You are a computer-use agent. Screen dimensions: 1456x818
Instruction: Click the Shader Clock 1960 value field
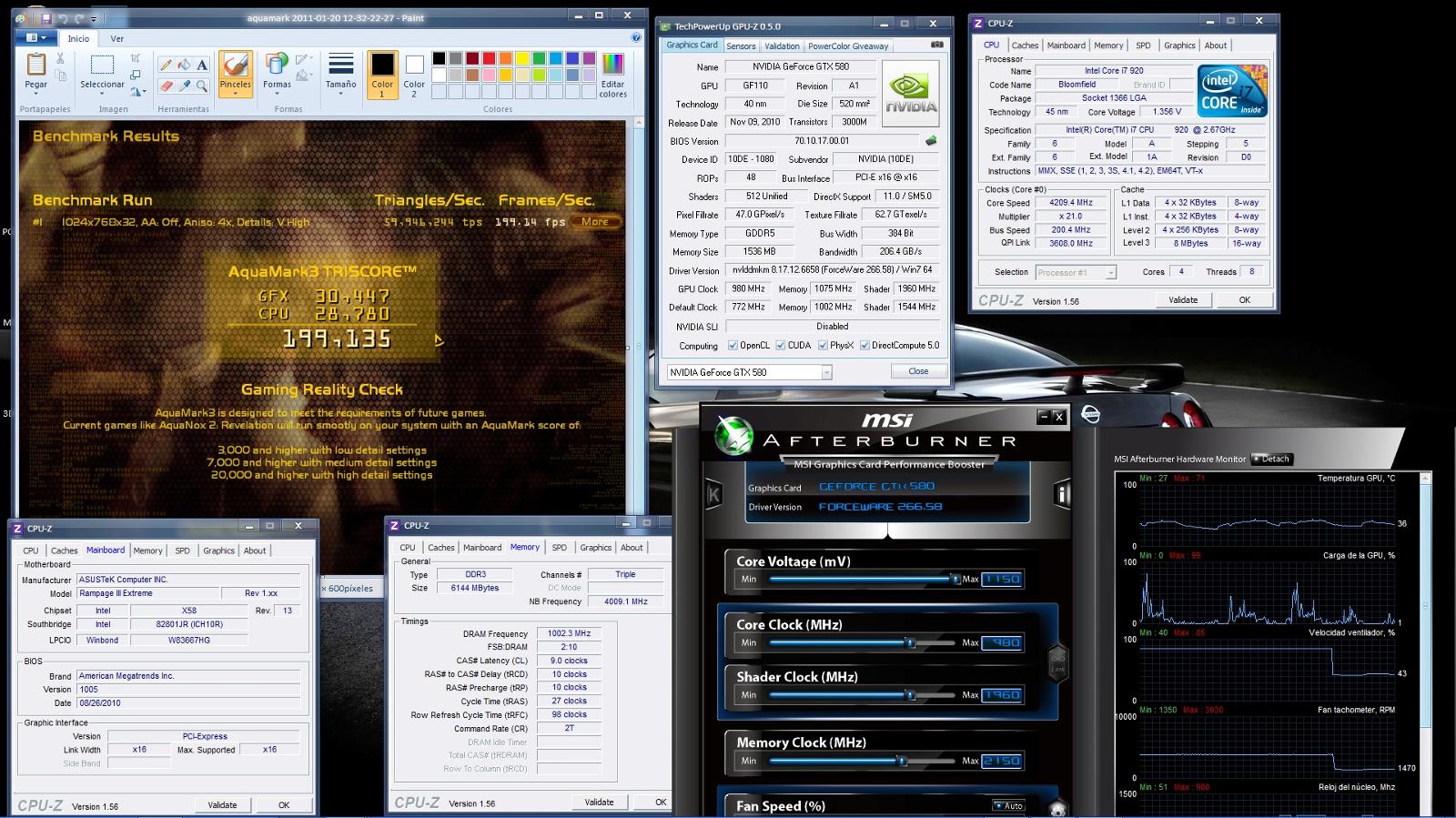(x=1002, y=695)
